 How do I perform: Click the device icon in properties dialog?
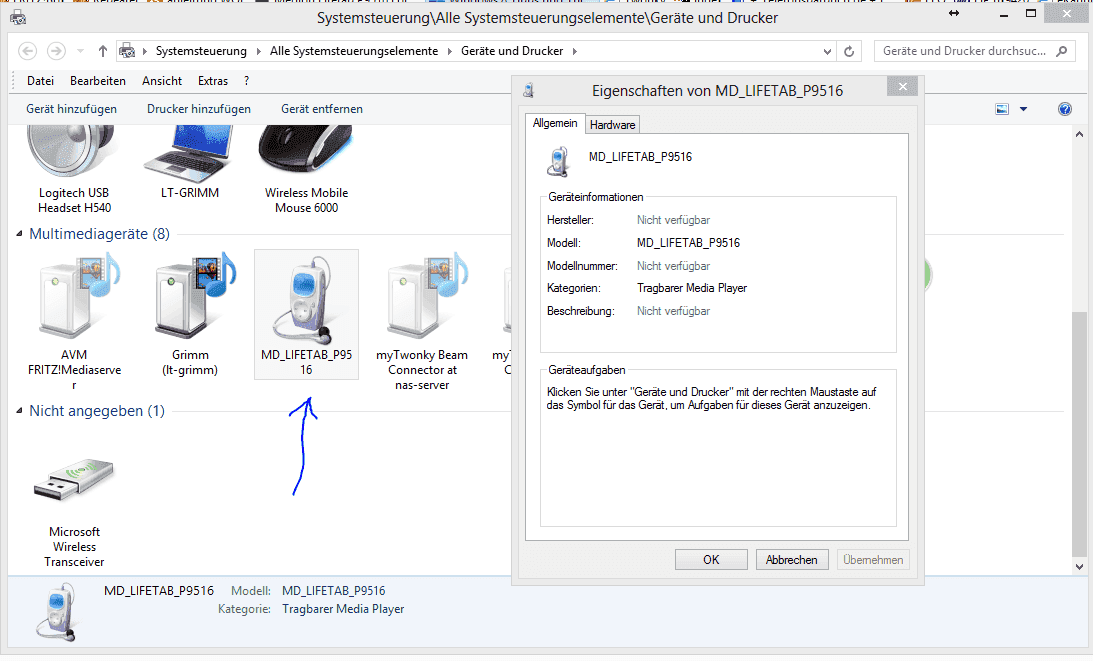558,162
